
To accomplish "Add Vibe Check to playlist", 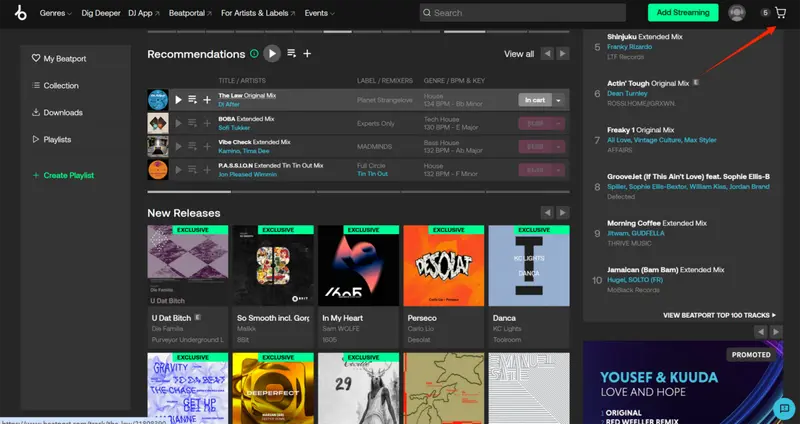I will point(207,146).
